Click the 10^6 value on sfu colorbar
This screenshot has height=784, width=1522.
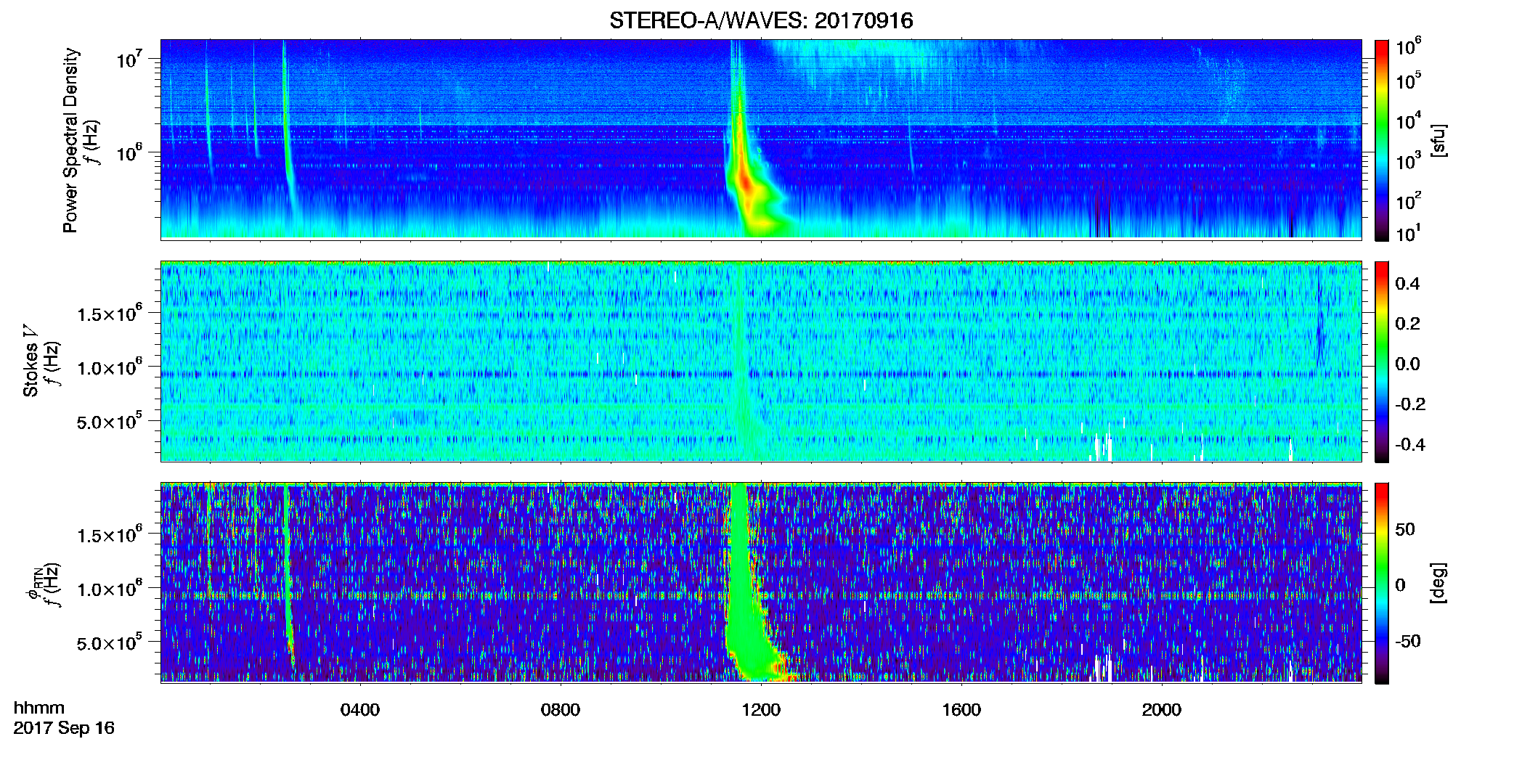point(1409,47)
